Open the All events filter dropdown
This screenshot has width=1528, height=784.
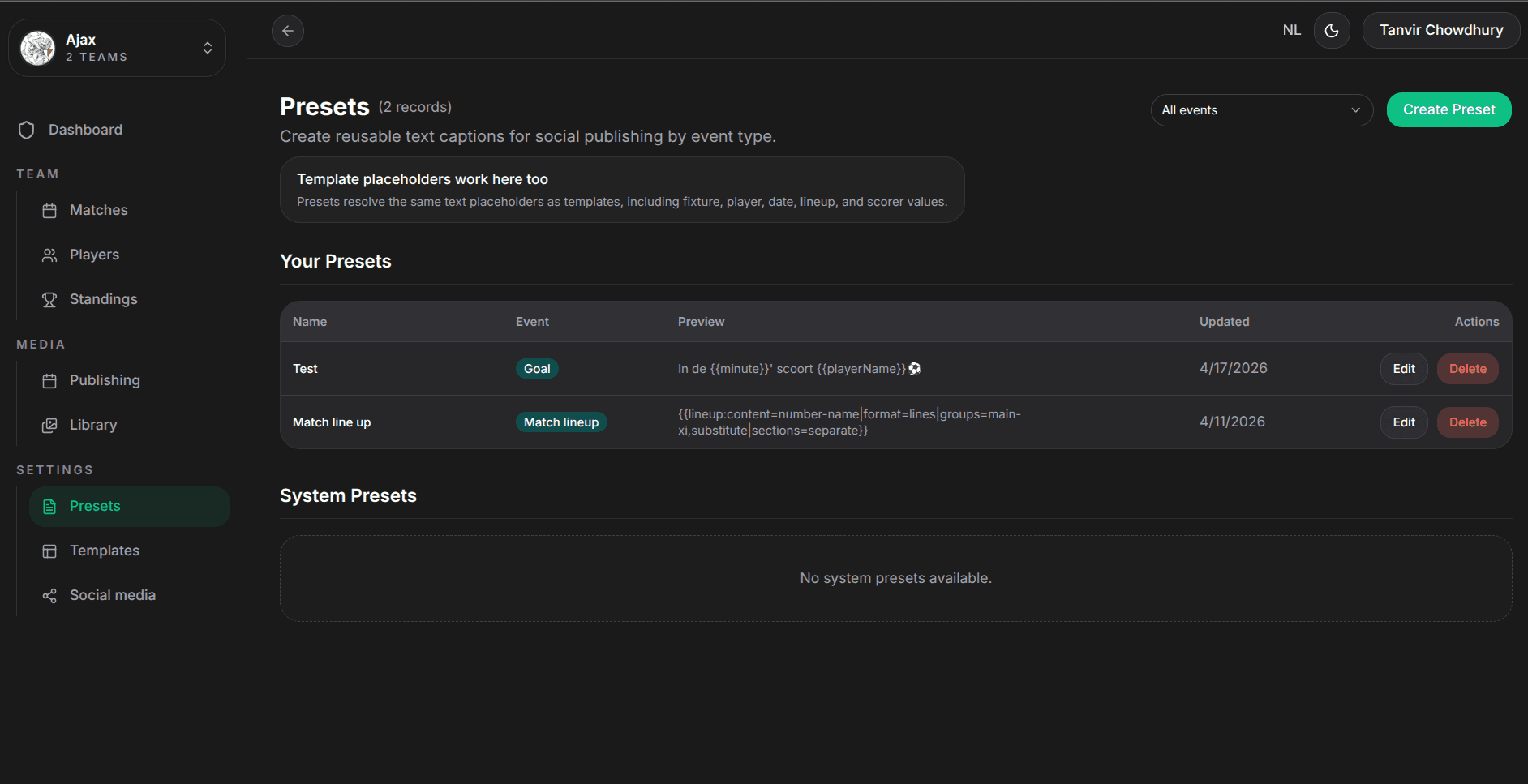(1262, 110)
